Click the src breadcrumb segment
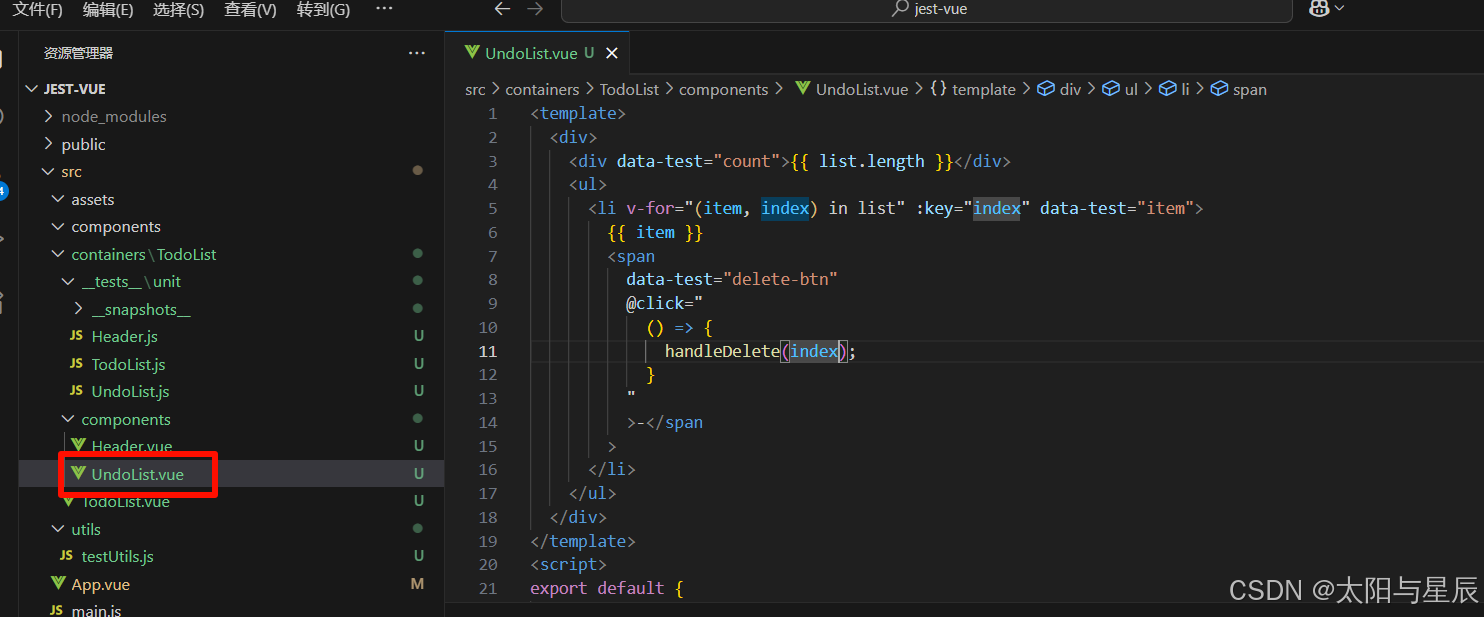Viewport: 1484px width, 617px height. click(x=475, y=89)
